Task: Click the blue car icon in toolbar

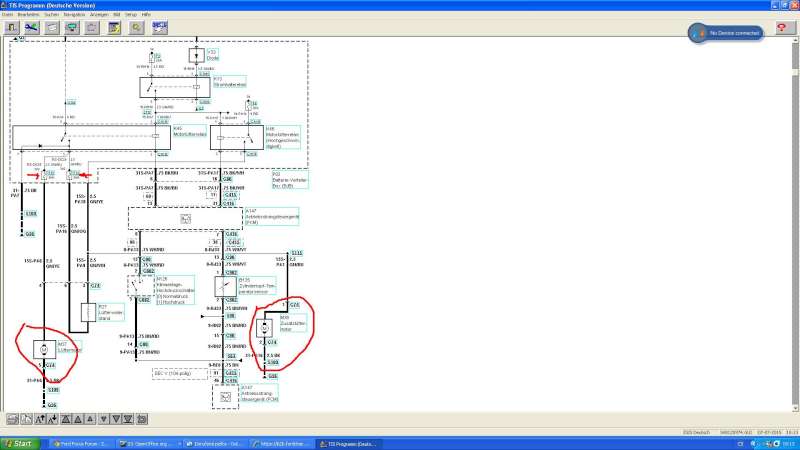Action: pos(33,28)
